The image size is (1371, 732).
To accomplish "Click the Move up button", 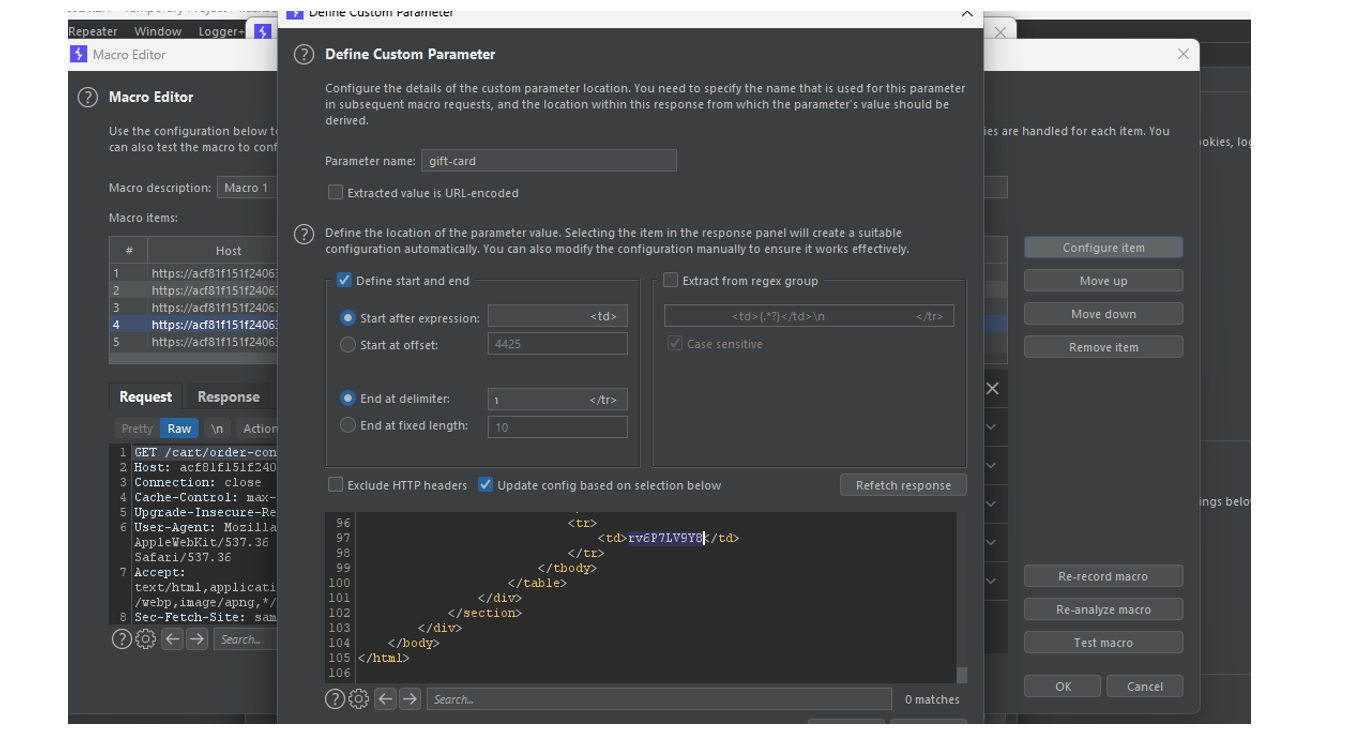I will [x=1103, y=281].
